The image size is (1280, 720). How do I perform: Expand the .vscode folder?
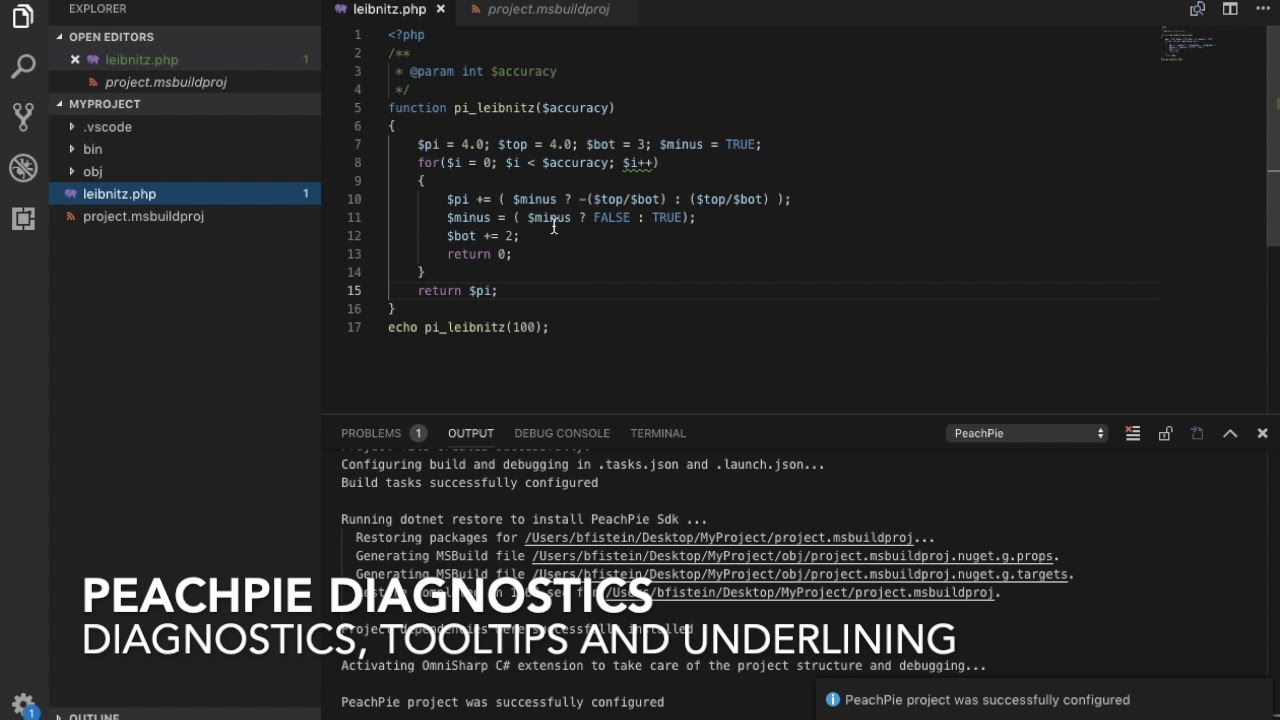tap(107, 127)
